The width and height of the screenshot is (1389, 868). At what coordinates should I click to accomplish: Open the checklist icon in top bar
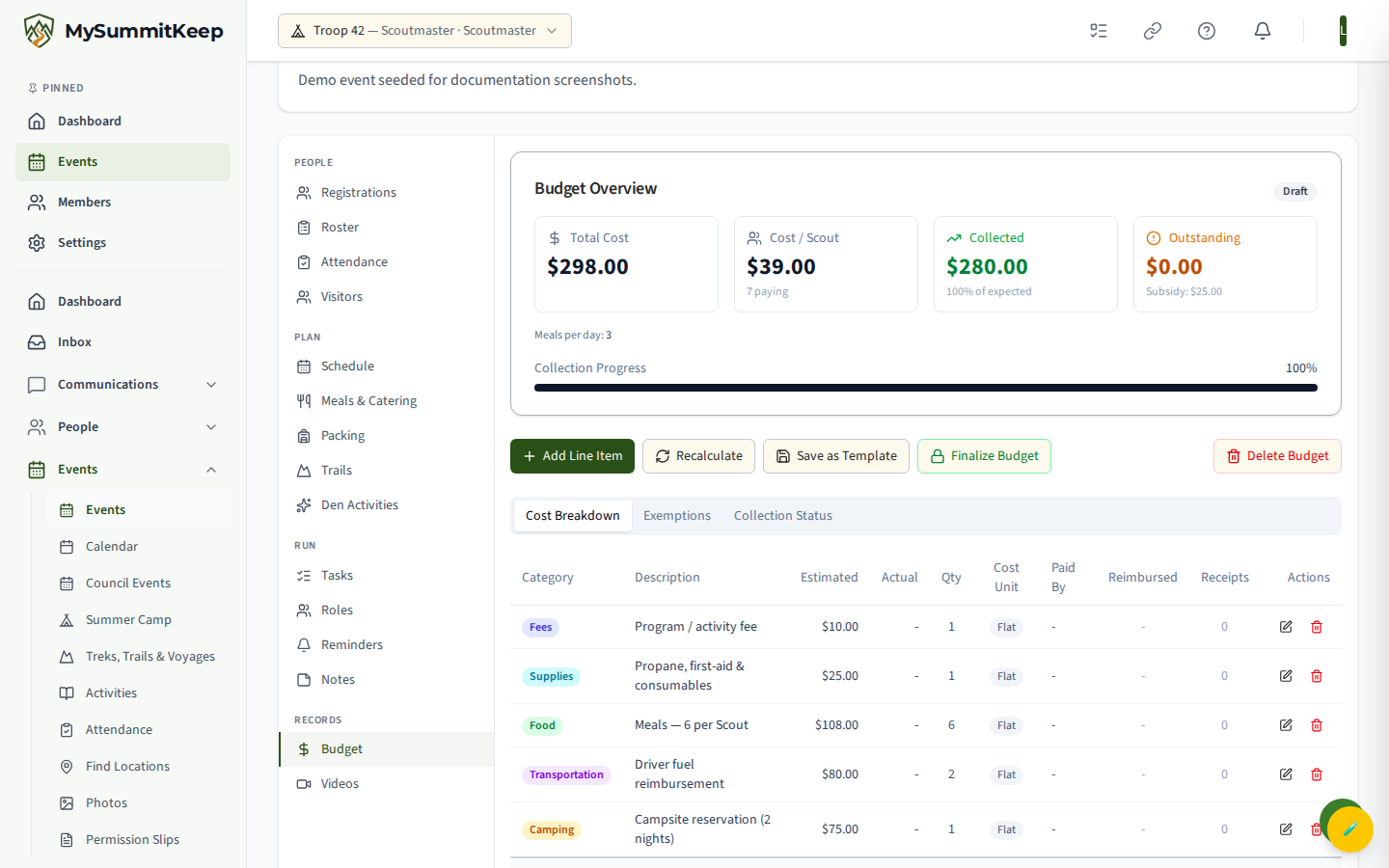click(1099, 31)
